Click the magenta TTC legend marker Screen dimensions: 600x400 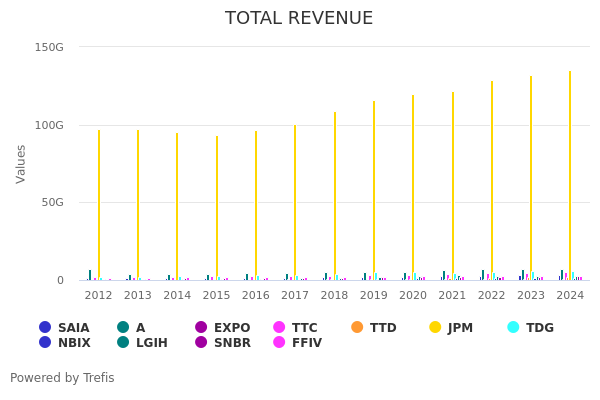click(279, 328)
